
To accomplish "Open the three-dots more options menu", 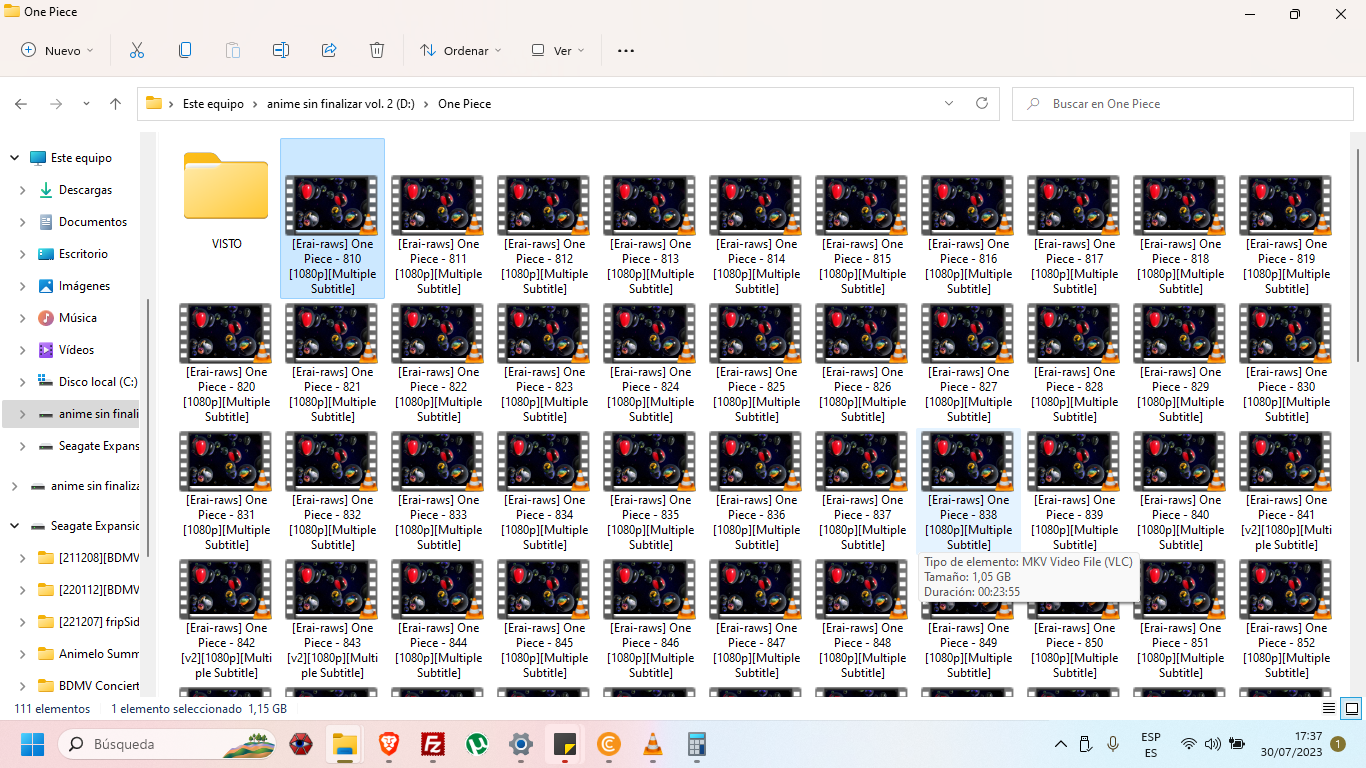I will click(x=626, y=50).
